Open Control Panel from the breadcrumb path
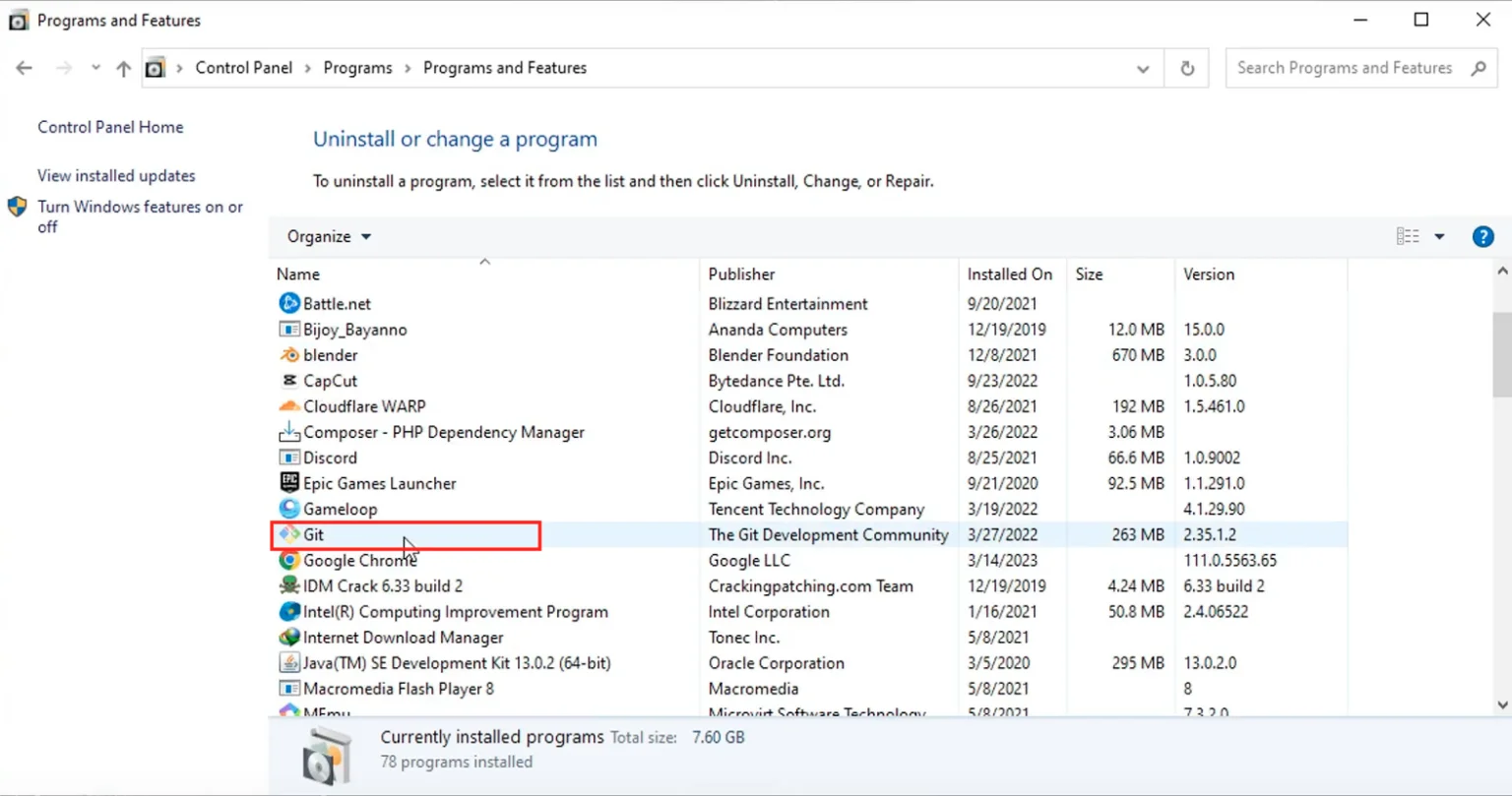The image size is (1512, 796). (243, 67)
